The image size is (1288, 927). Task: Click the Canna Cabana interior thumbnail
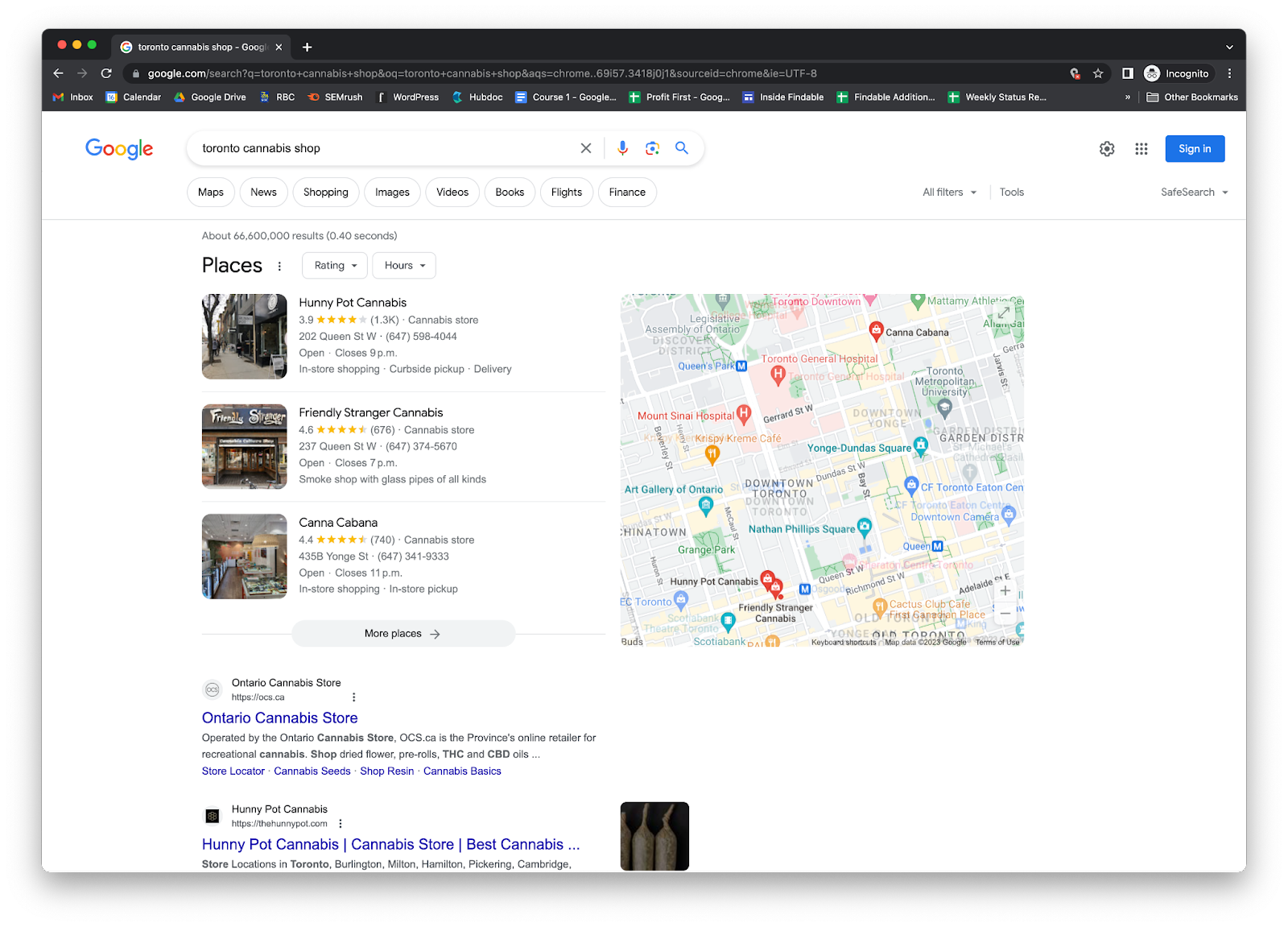[245, 557]
